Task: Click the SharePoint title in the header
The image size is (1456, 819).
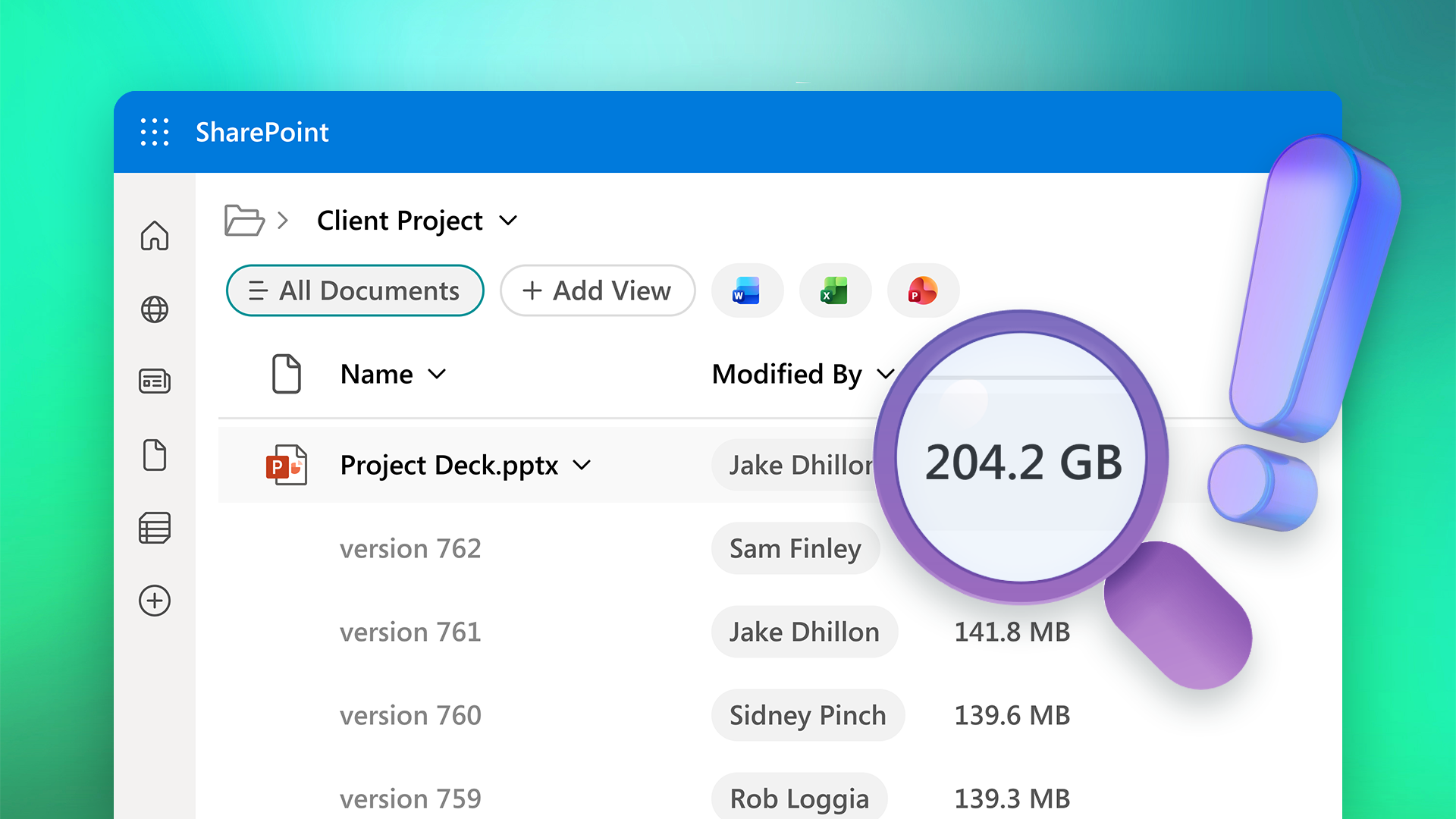Action: point(262,132)
